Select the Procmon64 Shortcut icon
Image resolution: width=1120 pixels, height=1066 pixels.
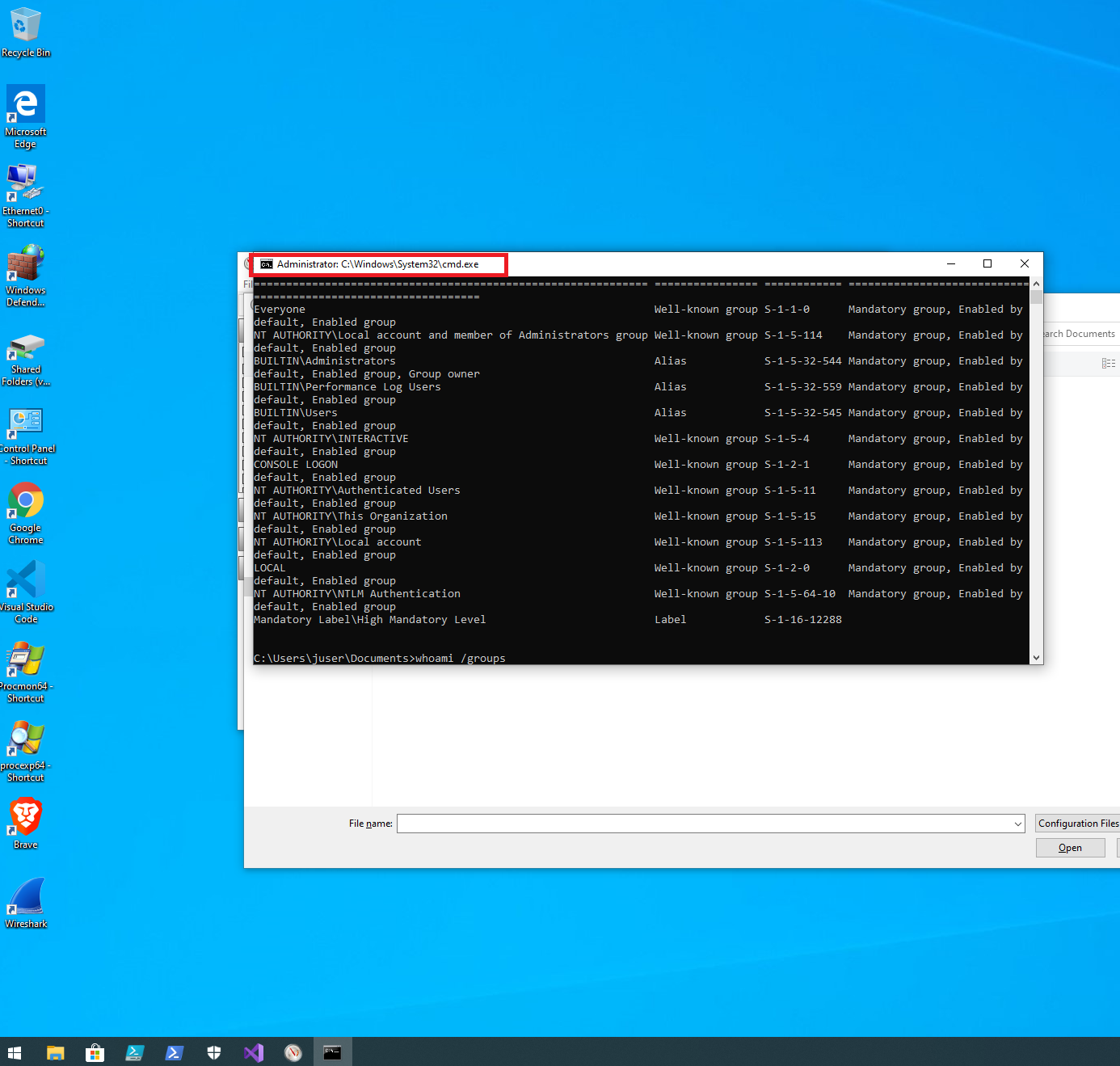pyautogui.click(x=25, y=672)
